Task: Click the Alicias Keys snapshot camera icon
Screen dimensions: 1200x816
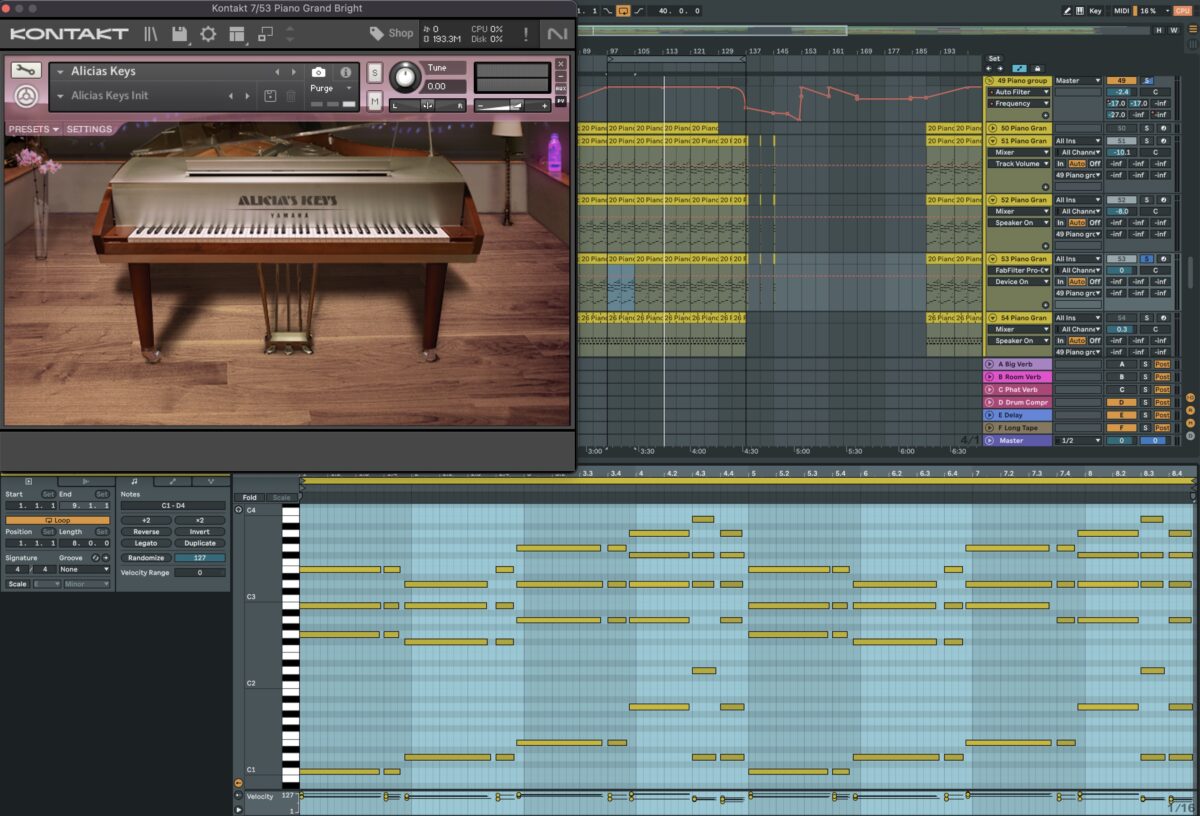Action: (318, 72)
